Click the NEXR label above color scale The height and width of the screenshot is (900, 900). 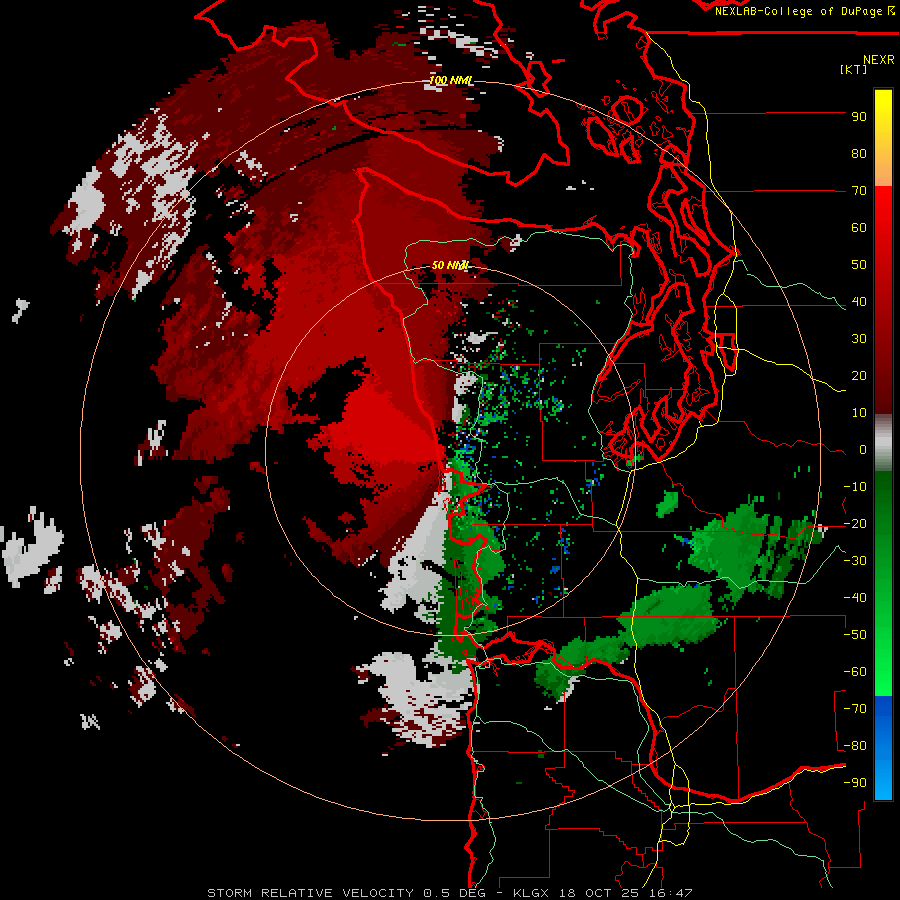[878, 60]
